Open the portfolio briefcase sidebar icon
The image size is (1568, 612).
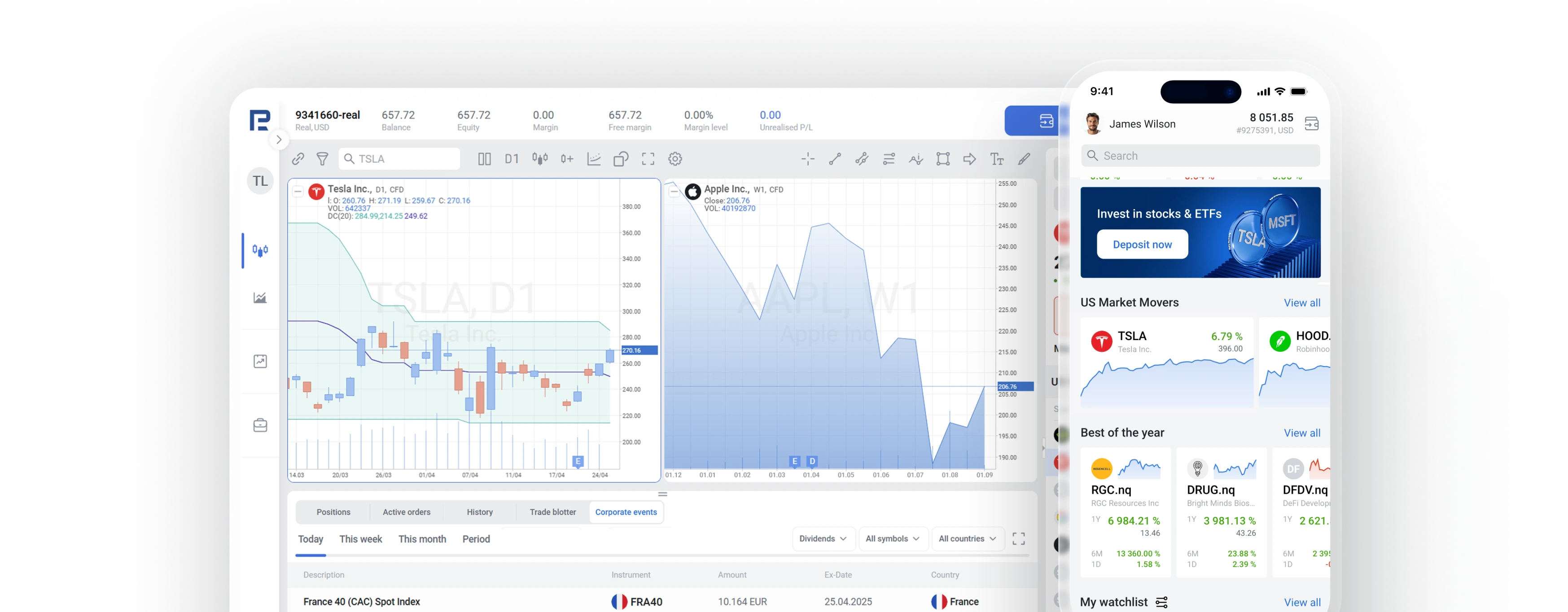coord(260,424)
